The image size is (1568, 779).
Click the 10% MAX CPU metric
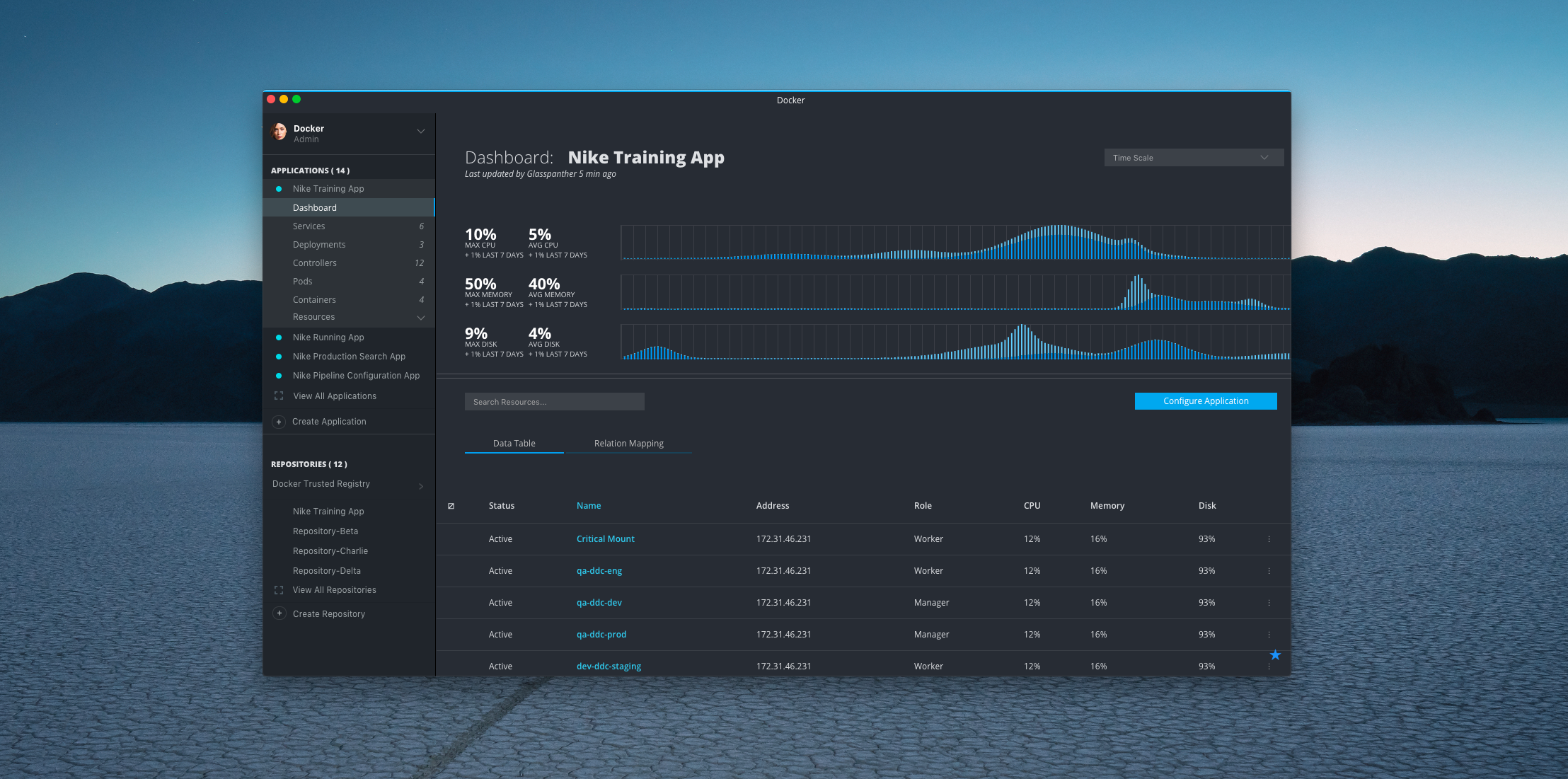click(x=493, y=243)
